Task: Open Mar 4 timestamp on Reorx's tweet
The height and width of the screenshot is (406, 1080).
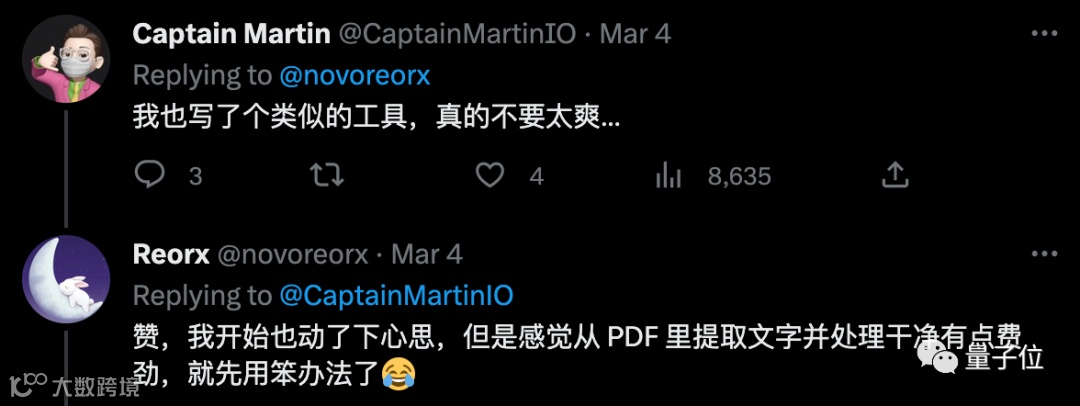Action: pos(427,254)
